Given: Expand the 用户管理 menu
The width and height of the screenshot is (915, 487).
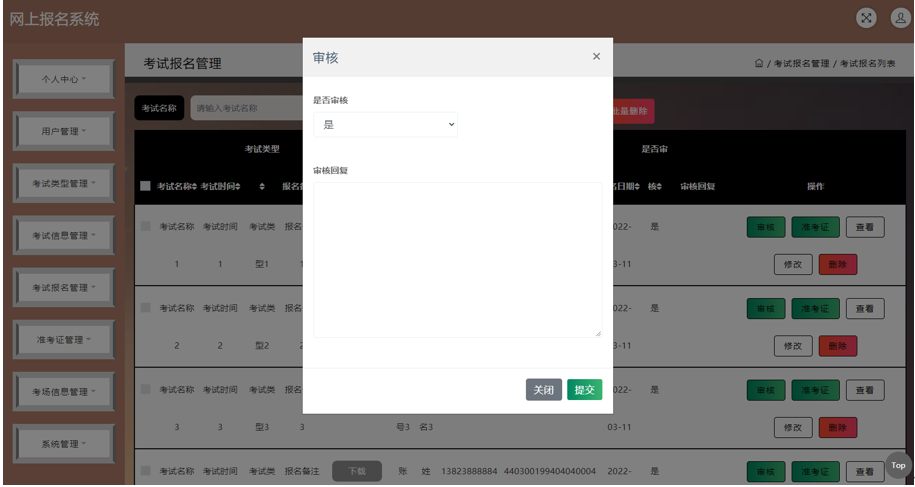Looking at the screenshot, I should pos(64,131).
